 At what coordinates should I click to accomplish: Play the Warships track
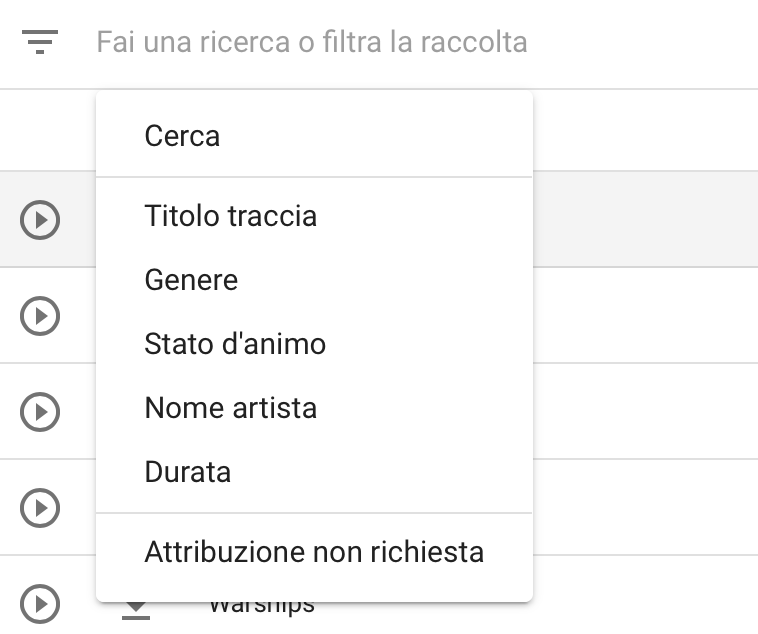point(40,604)
